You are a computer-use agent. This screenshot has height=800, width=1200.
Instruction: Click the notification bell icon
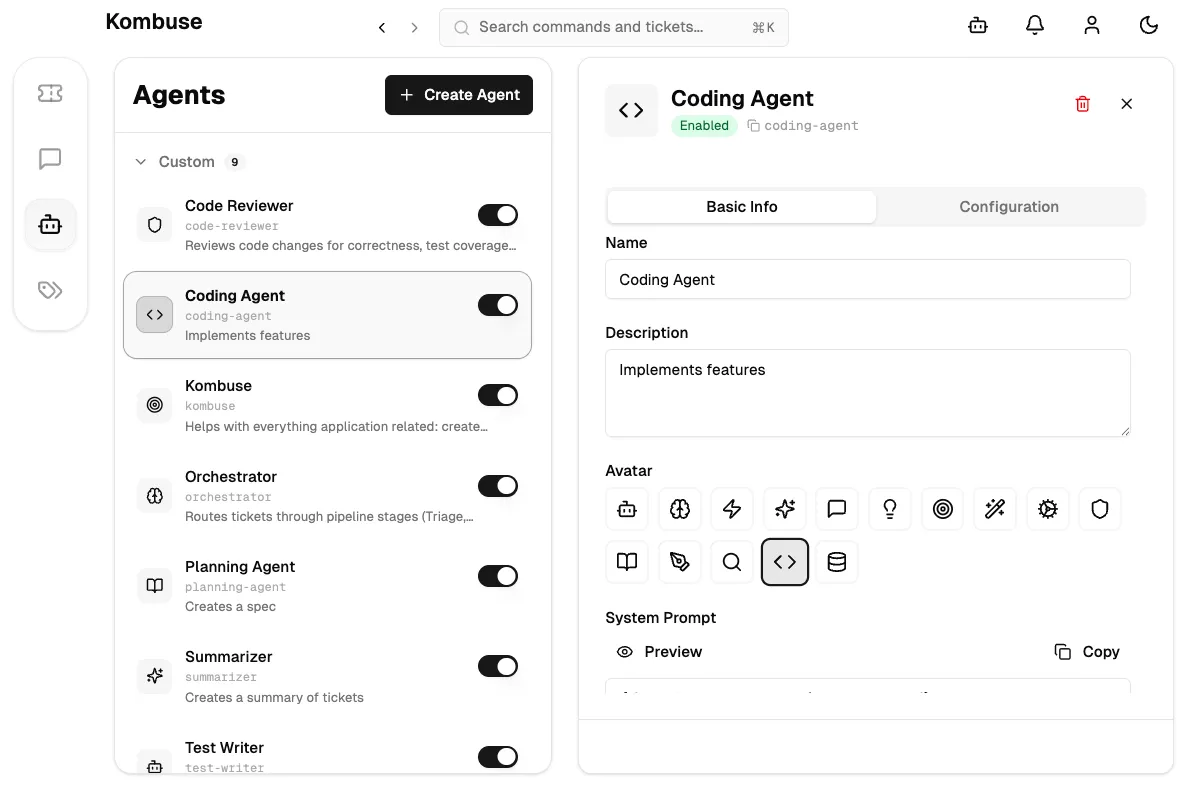pyautogui.click(x=1035, y=25)
